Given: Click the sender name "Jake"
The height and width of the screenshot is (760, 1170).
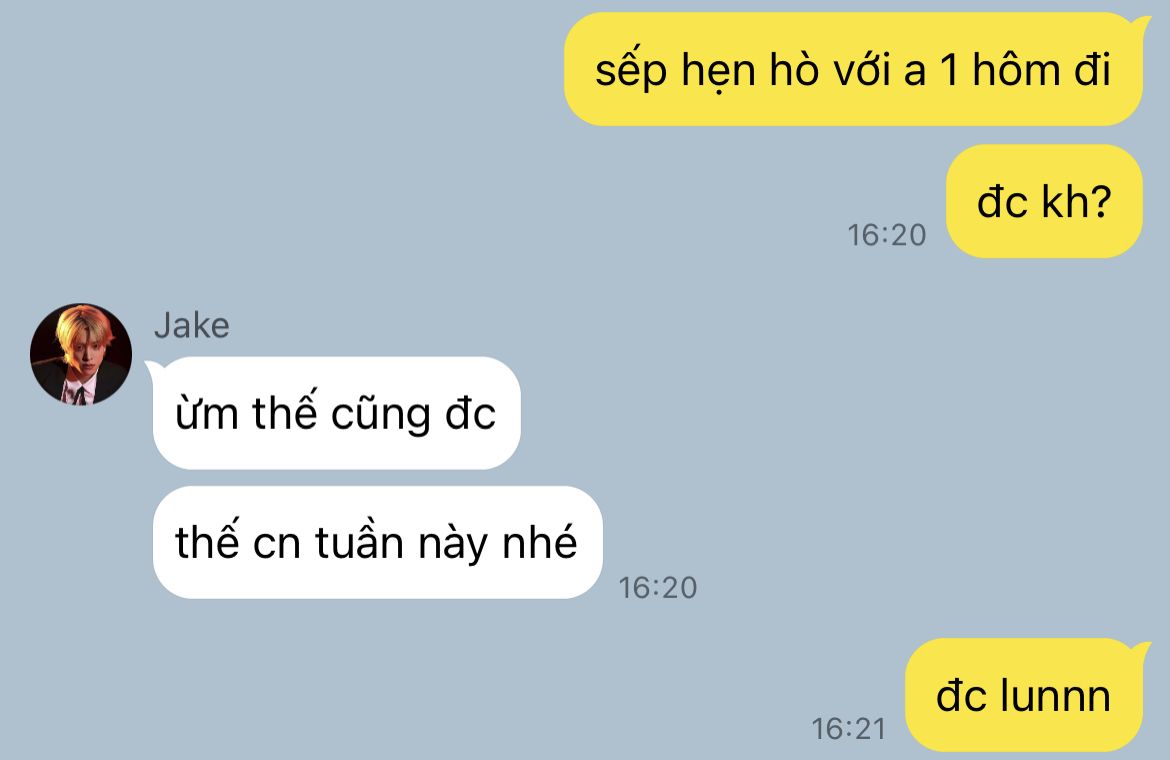Looking at the screenshot, I should pos(192,326).
